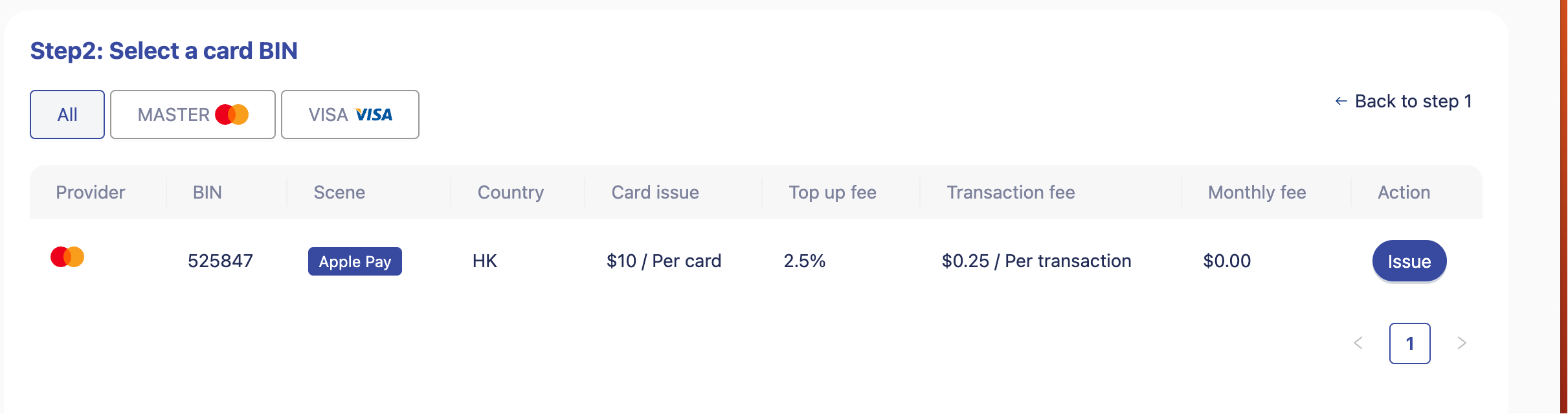Image resolution: width=1568 pixels, height=414 pixels.
Task: Go to next page chevron
Action: click(1462, 343)
